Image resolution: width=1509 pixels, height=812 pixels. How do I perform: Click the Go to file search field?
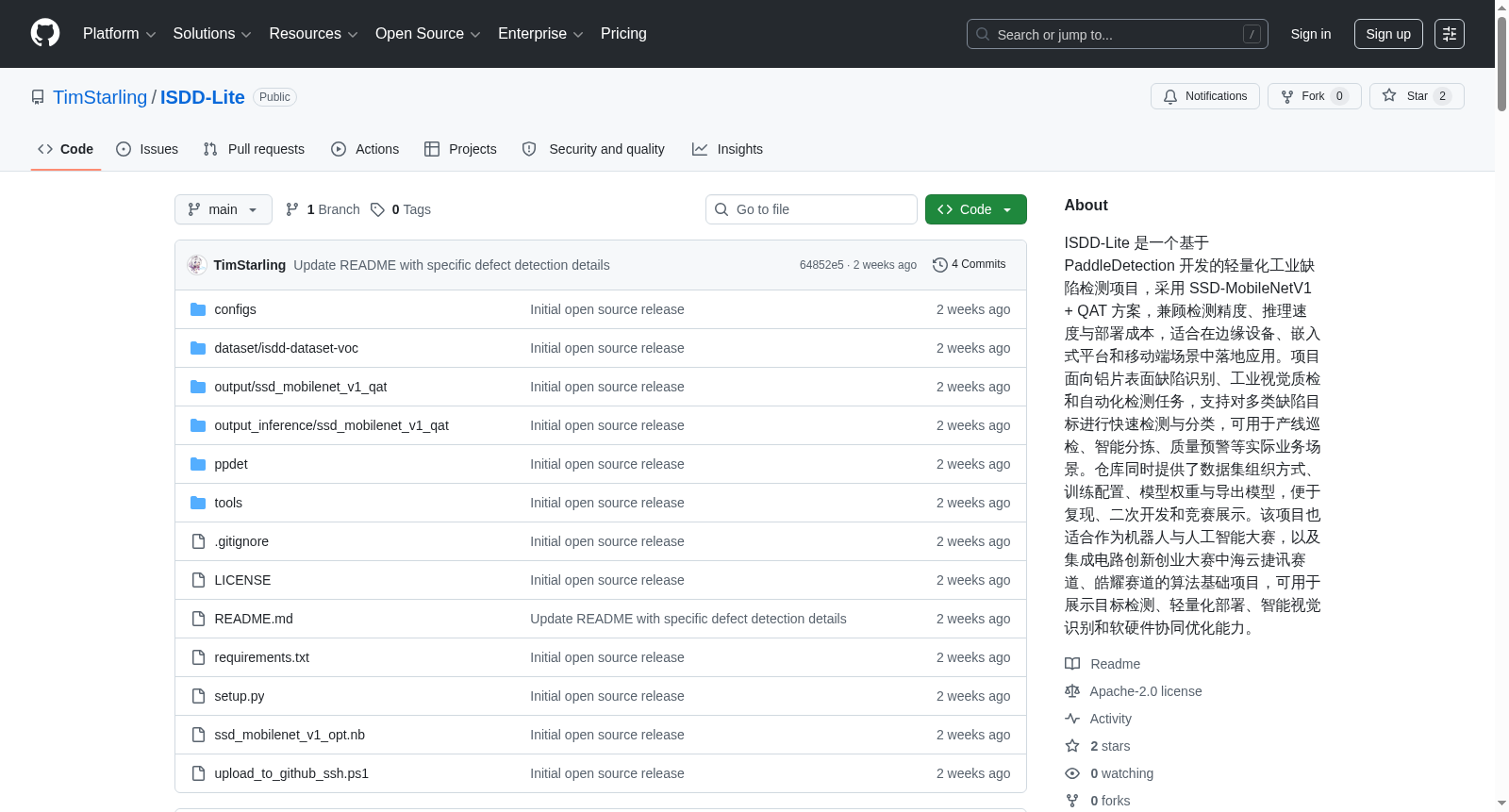coord(811,209)
